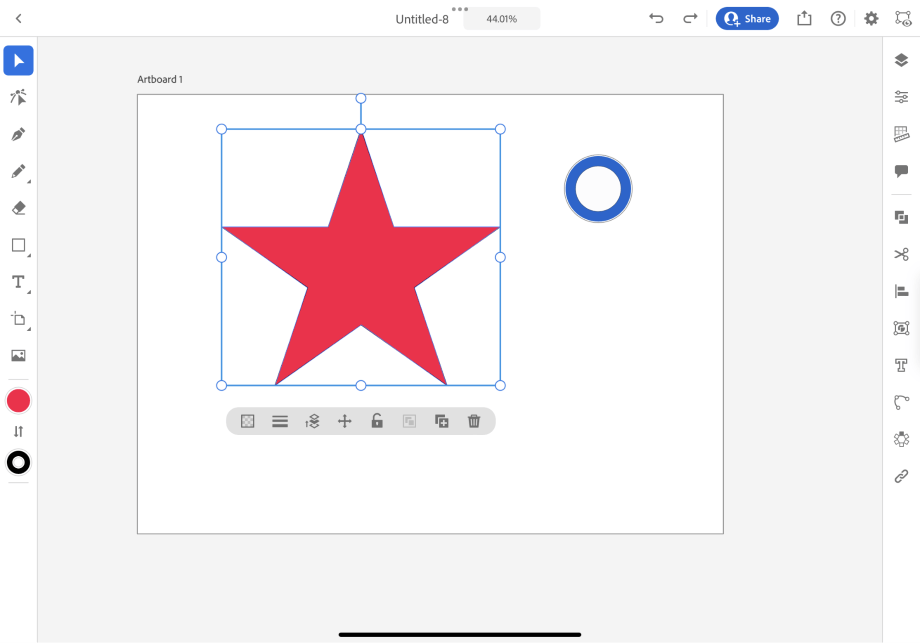Image resolution: width=920 pixels, height=643 pixels.
Task: Open the Object panel gear icon
Action: [901, 439]
